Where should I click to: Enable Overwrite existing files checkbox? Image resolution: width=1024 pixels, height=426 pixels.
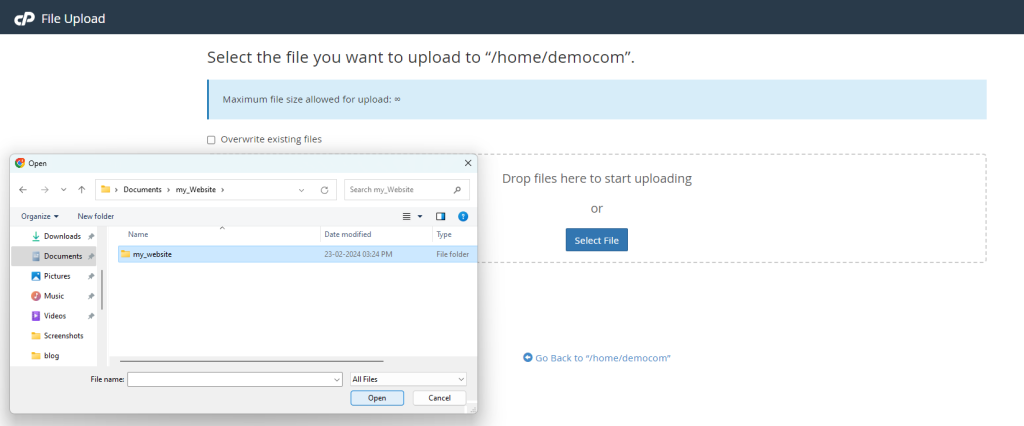(211, 140)
